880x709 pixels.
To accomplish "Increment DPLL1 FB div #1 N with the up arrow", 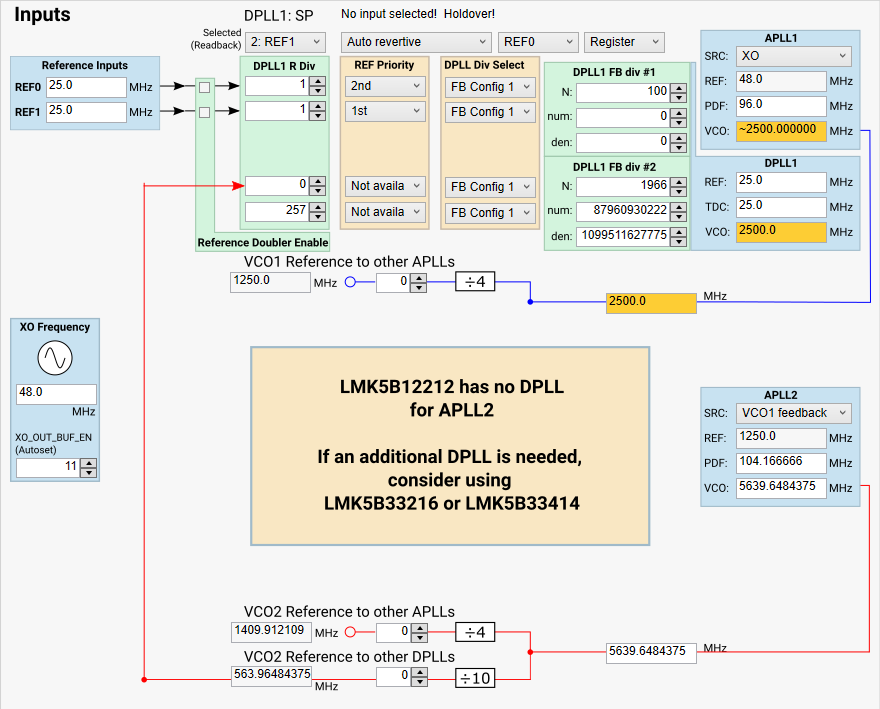I will pyautogui.click(x=677, y=87).
